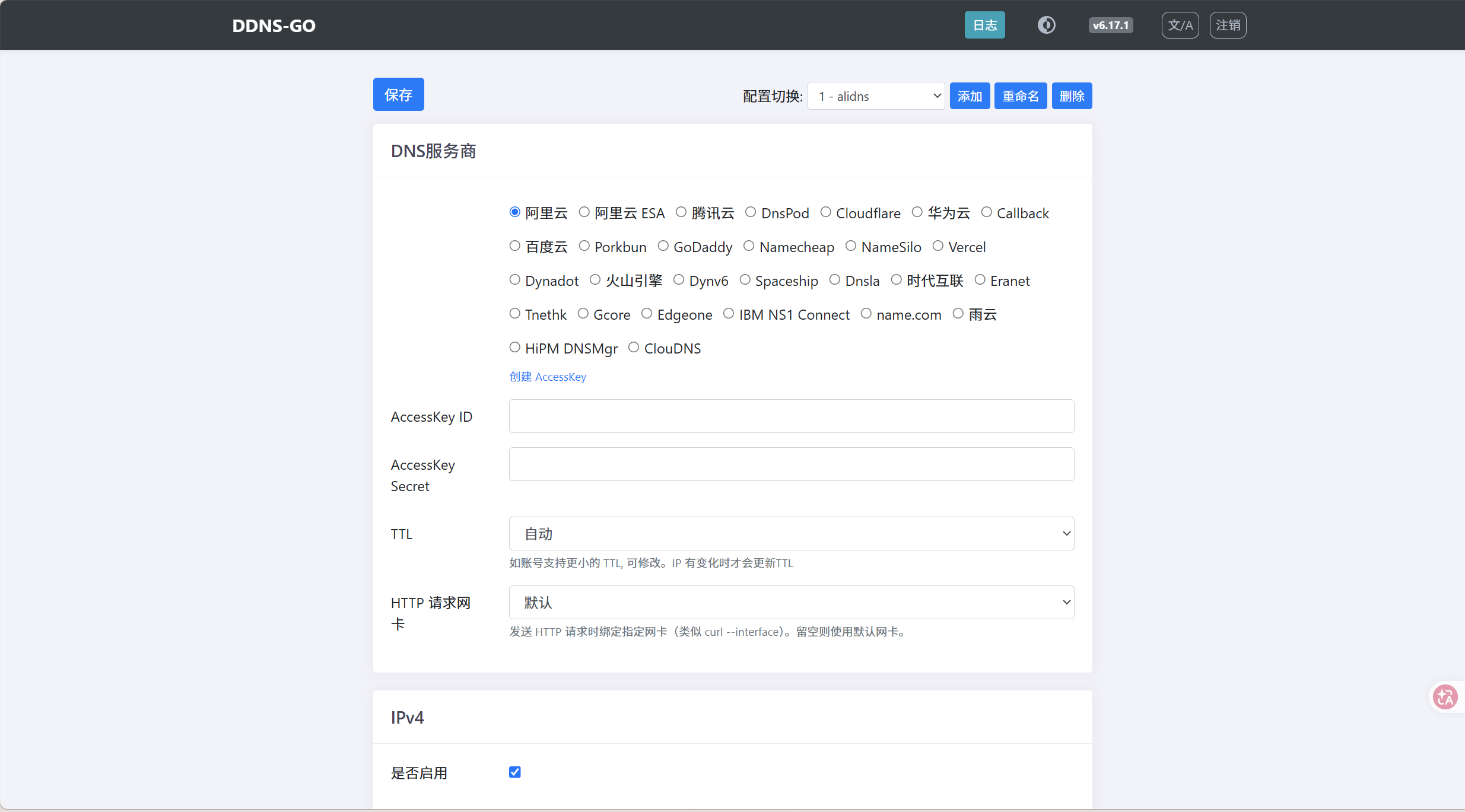
Task: Click 删除 to delete config
Action: (1072, 96)
